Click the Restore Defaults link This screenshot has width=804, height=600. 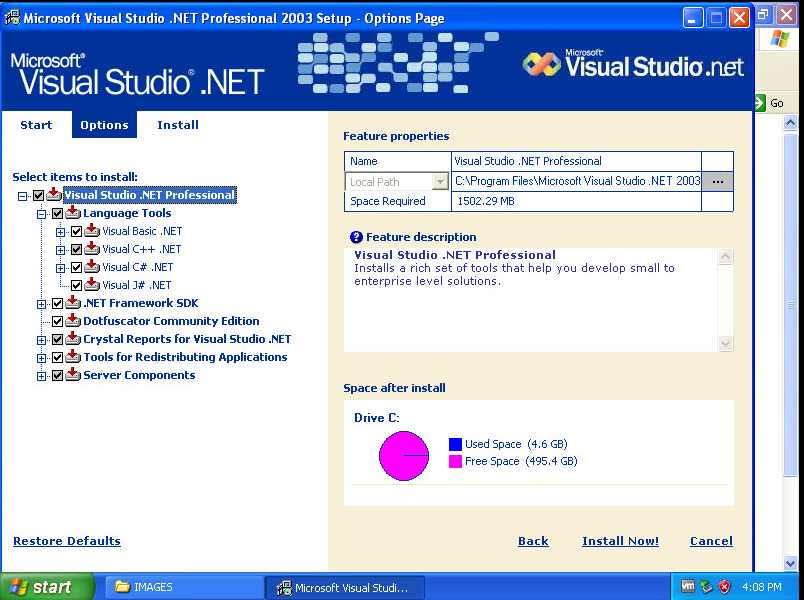pos(67,541)
